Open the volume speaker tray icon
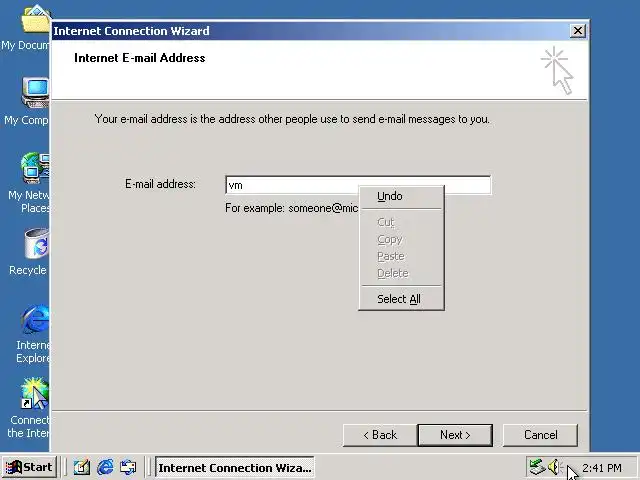Viewport: 640px width, 480px height. coord(554,467)
